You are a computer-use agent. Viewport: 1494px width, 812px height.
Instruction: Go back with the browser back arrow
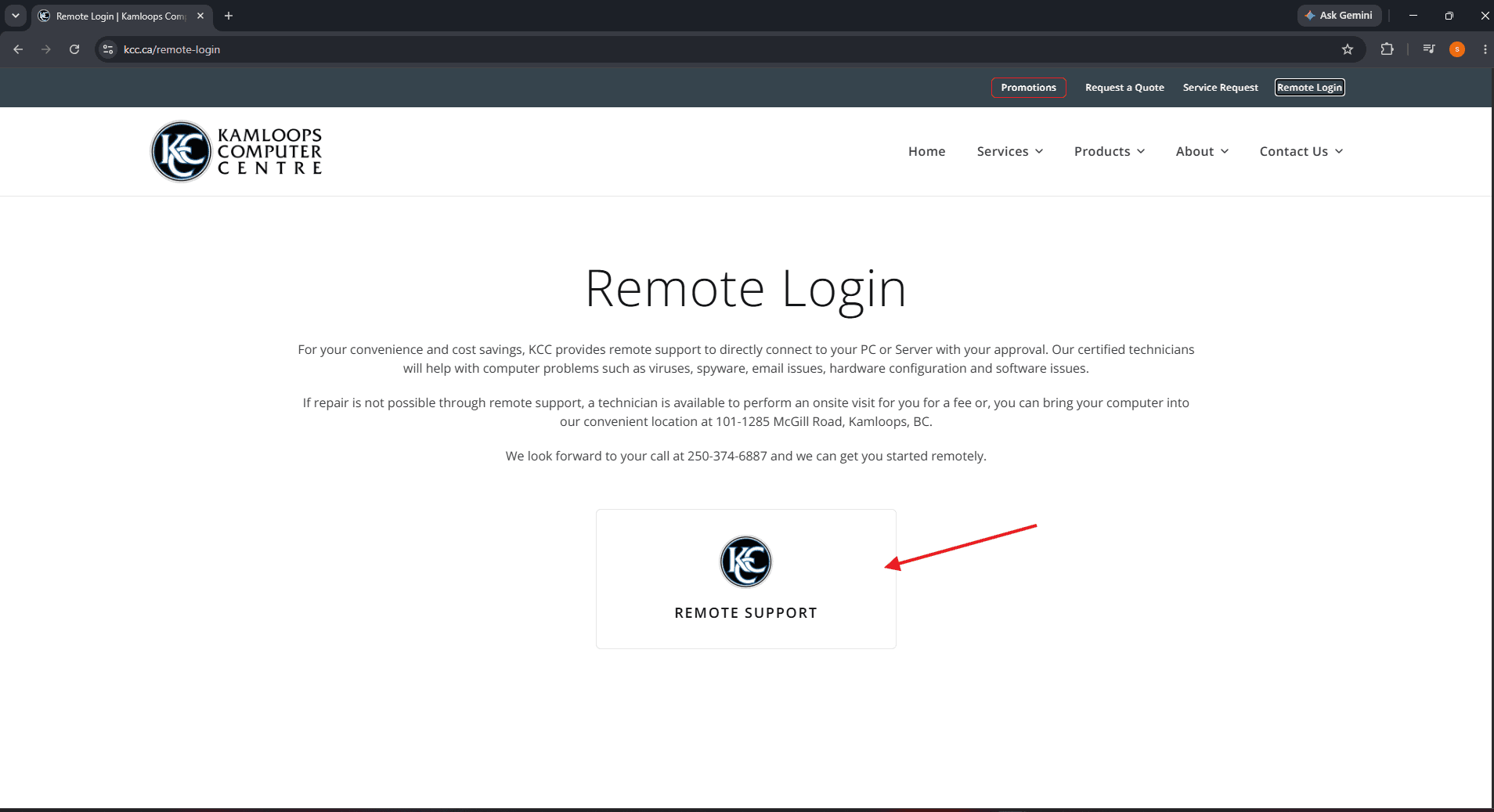[x=18, y=49]
